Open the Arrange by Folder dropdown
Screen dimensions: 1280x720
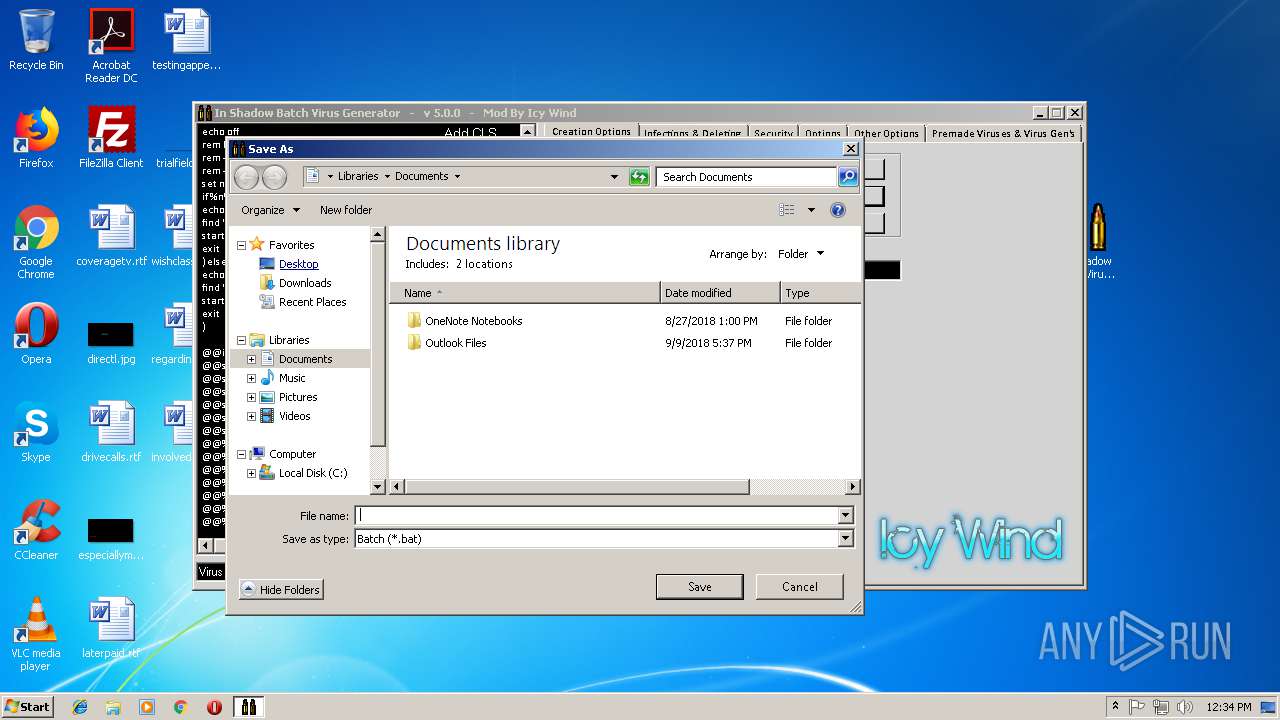point(800,254)
